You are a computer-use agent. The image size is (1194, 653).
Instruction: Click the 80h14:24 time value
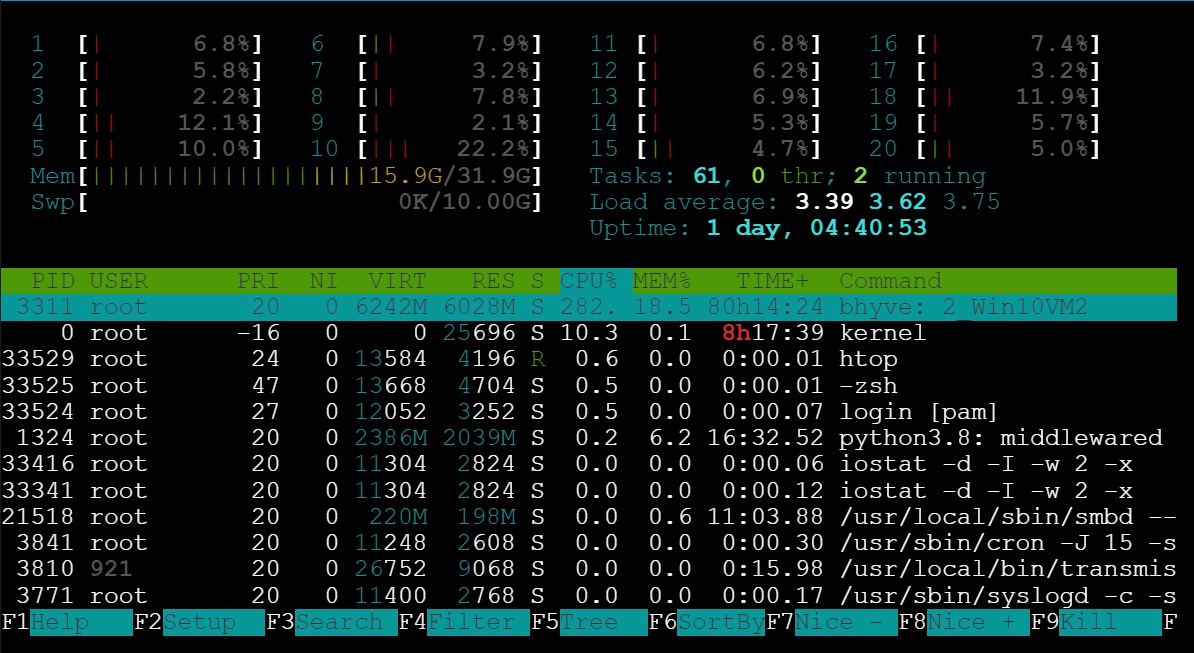(765, 307)
